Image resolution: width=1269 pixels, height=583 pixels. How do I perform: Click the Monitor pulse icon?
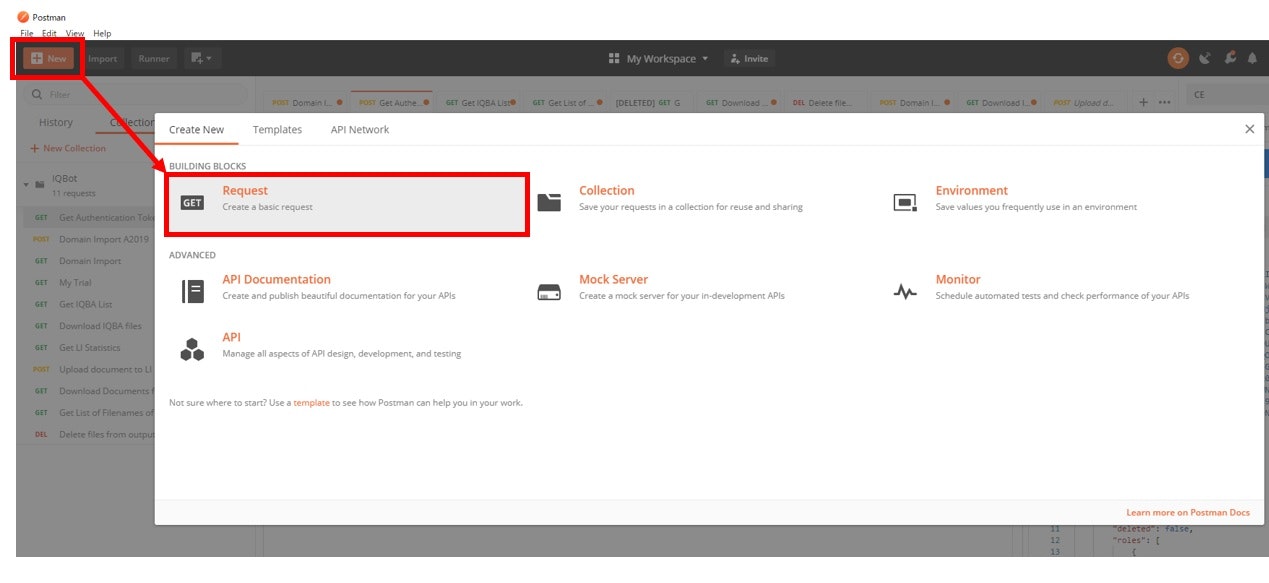coord(905,292)
